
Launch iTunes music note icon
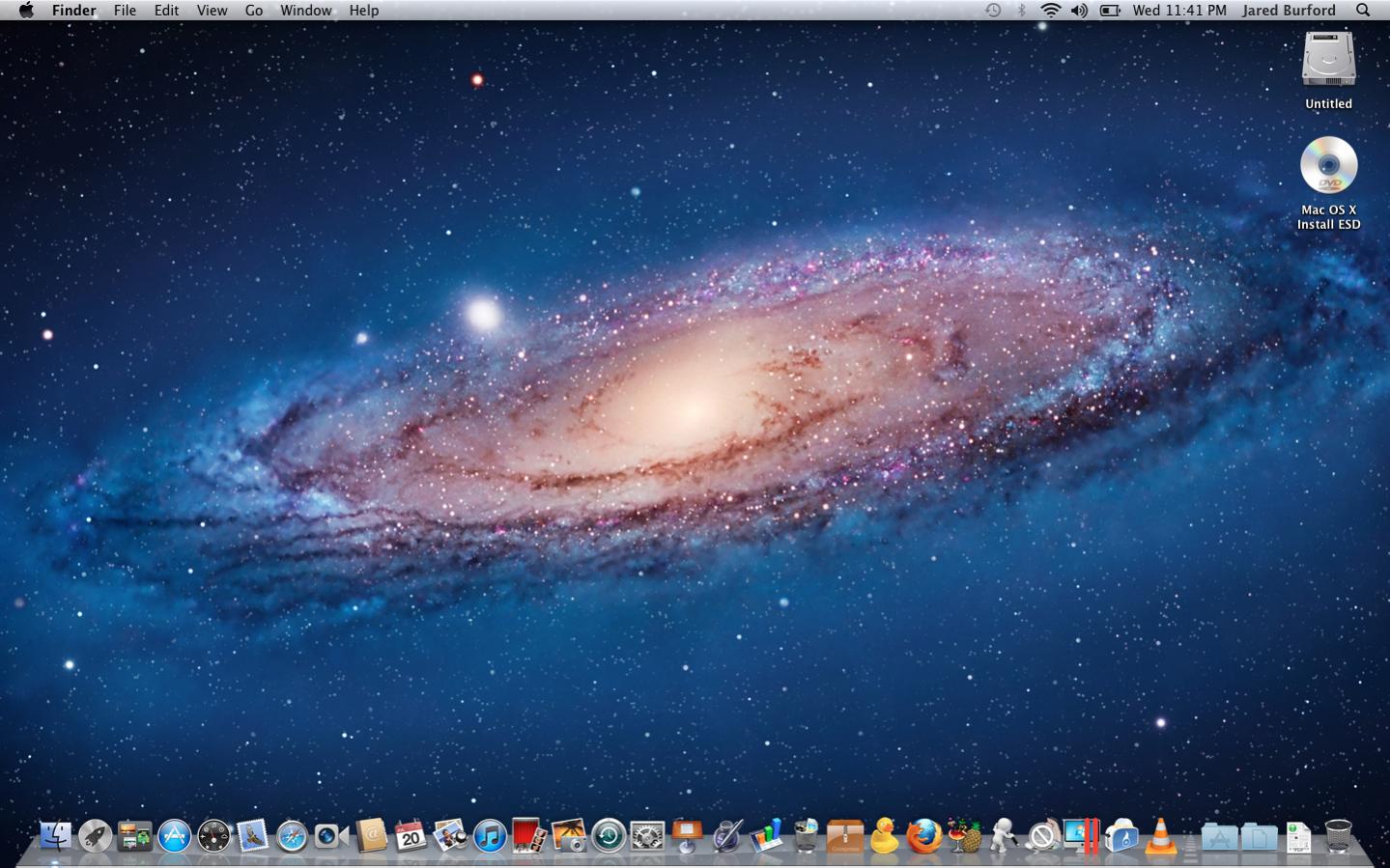point(490,835)
